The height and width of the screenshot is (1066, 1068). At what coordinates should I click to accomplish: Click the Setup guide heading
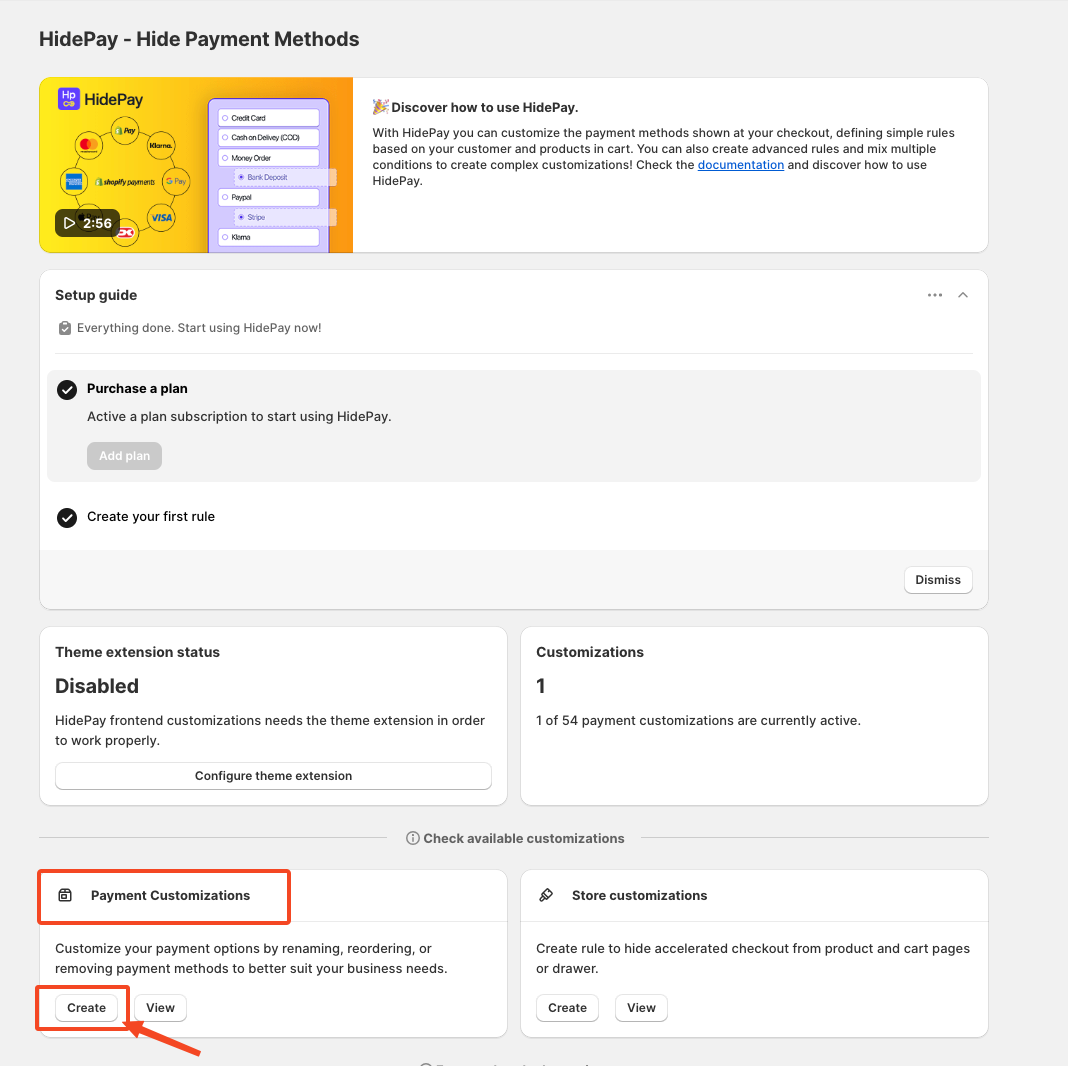coord(96,295)
